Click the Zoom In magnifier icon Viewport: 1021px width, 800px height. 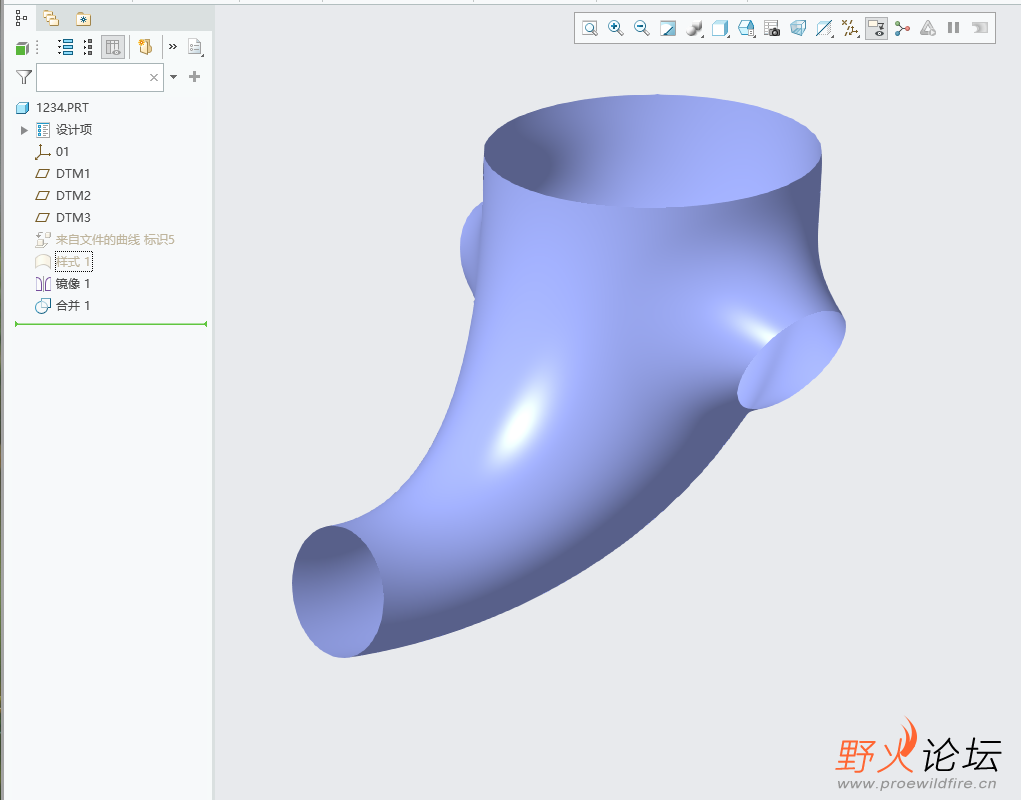click(616, 29)
